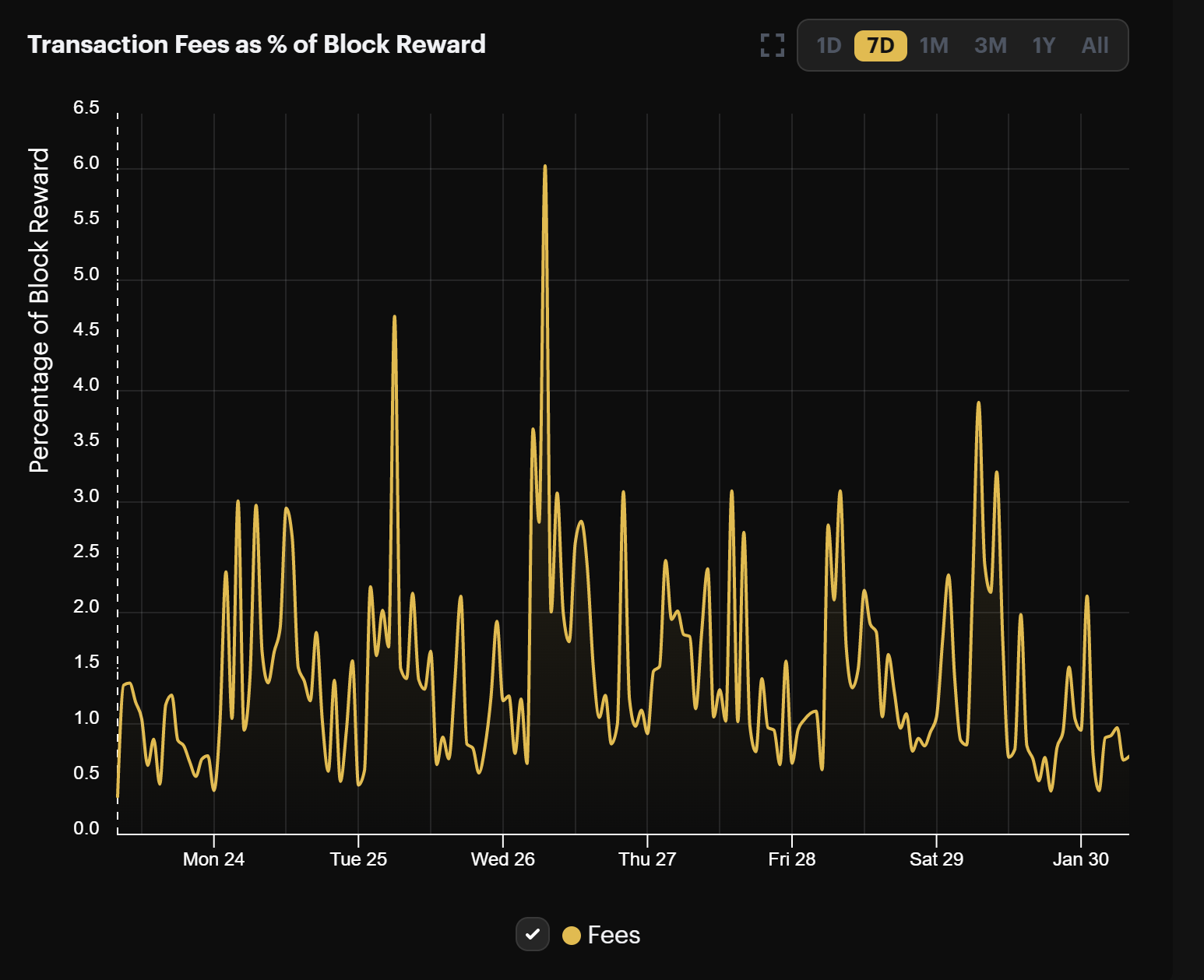Click the Sat 29 axis label
The image size is (1204, 980).
tap(936, 859)
